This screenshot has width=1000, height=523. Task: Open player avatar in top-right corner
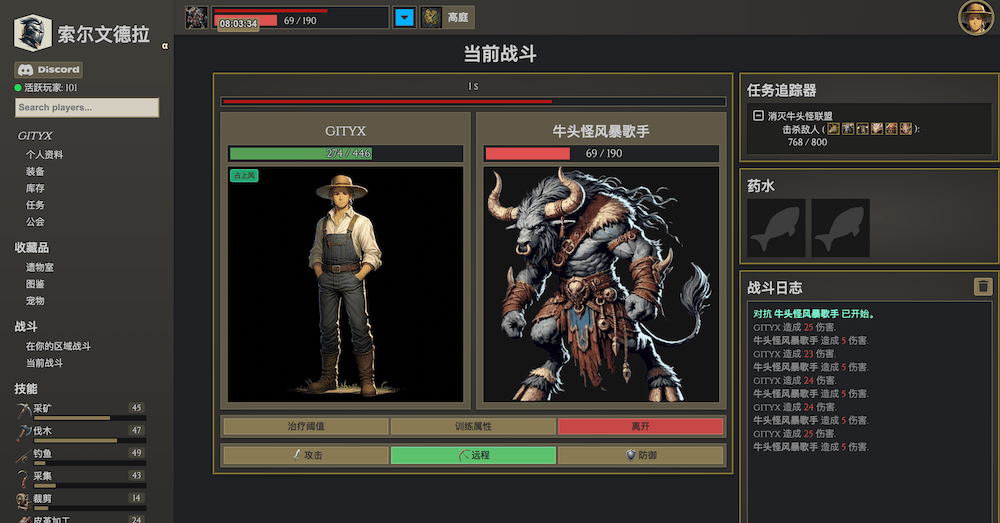(975, 18)
